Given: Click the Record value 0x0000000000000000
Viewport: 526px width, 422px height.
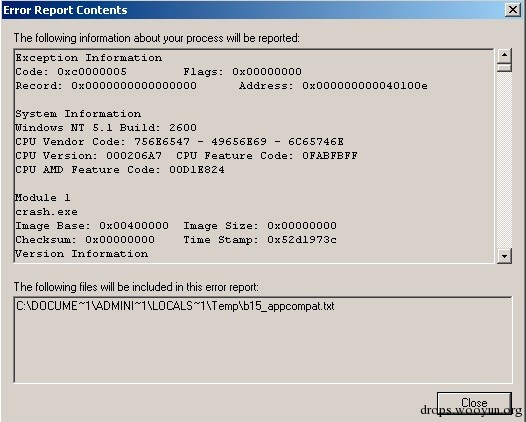Looking at the screenshot, I should [134, 86].
